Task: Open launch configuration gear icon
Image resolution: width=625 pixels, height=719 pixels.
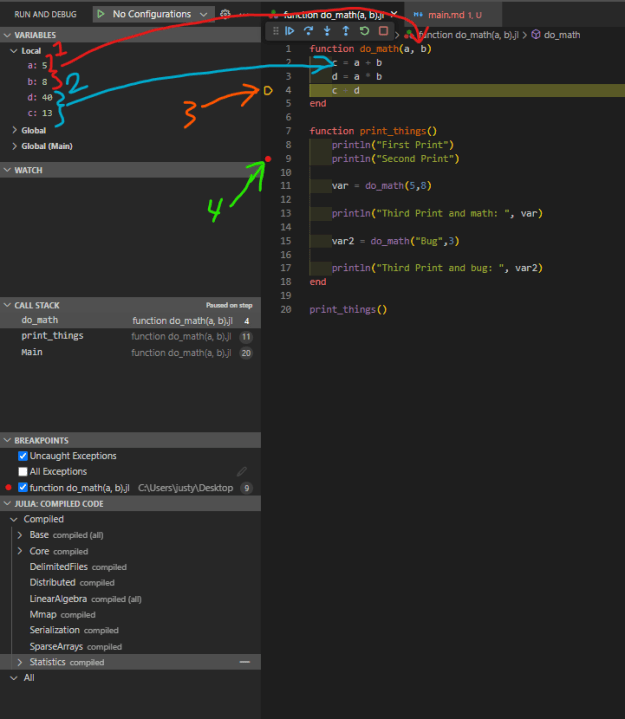Action: tap(225, 14)
